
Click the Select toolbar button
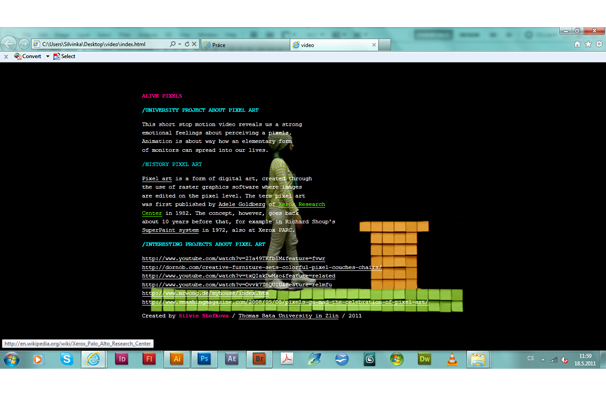click(x=66, y=57)
